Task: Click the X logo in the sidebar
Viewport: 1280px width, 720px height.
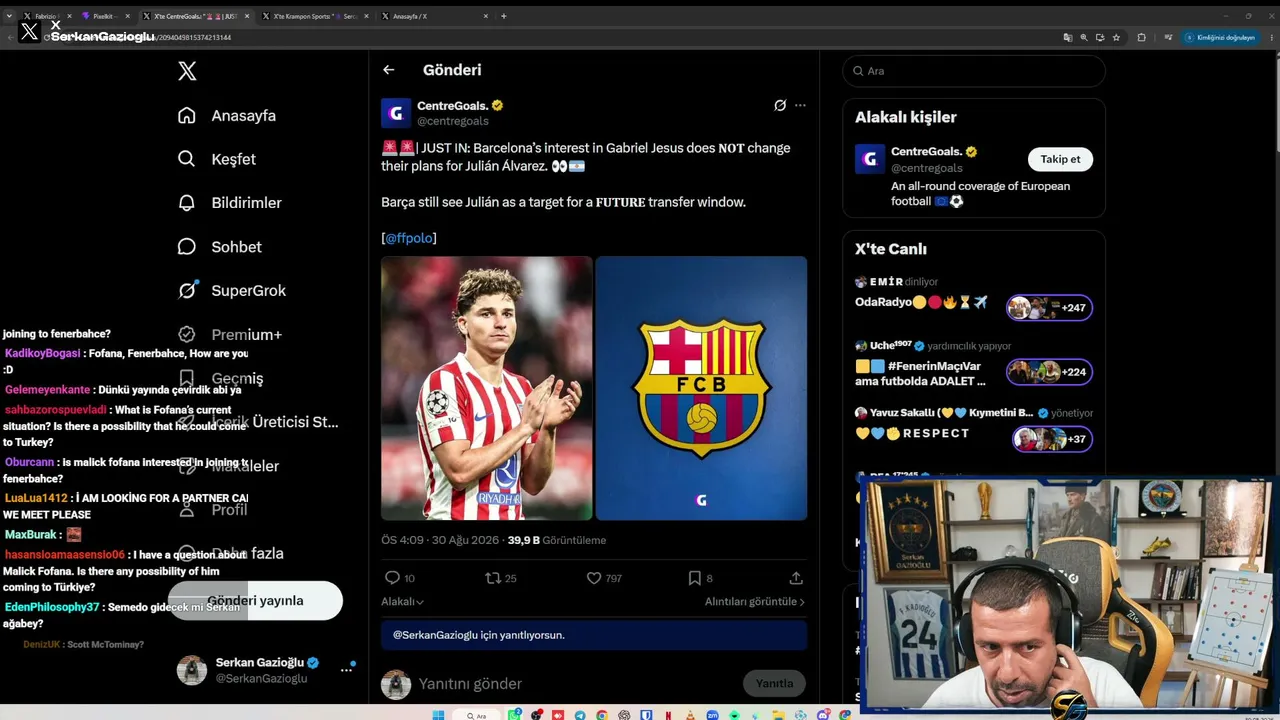Action: coord(187,71)
